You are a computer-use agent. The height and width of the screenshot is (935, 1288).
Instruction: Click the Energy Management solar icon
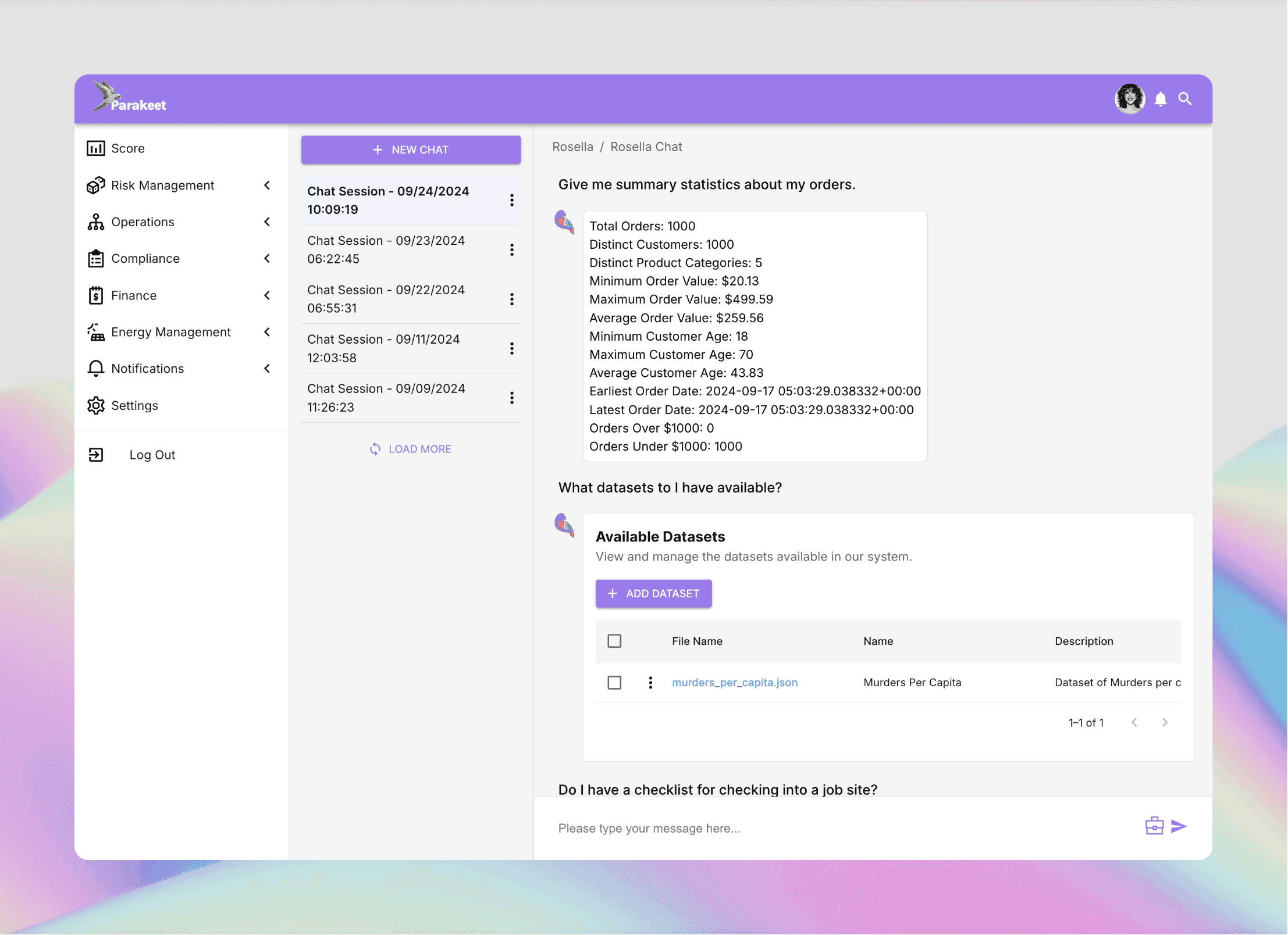pyautogui.click(x=95, y=332)
